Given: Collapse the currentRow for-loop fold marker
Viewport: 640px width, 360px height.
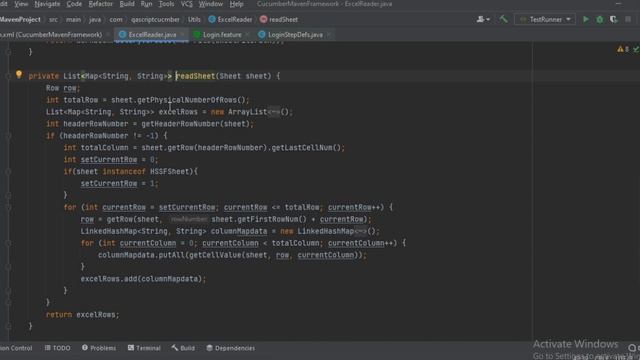Looking at the screenshot, I should point(8,207).
